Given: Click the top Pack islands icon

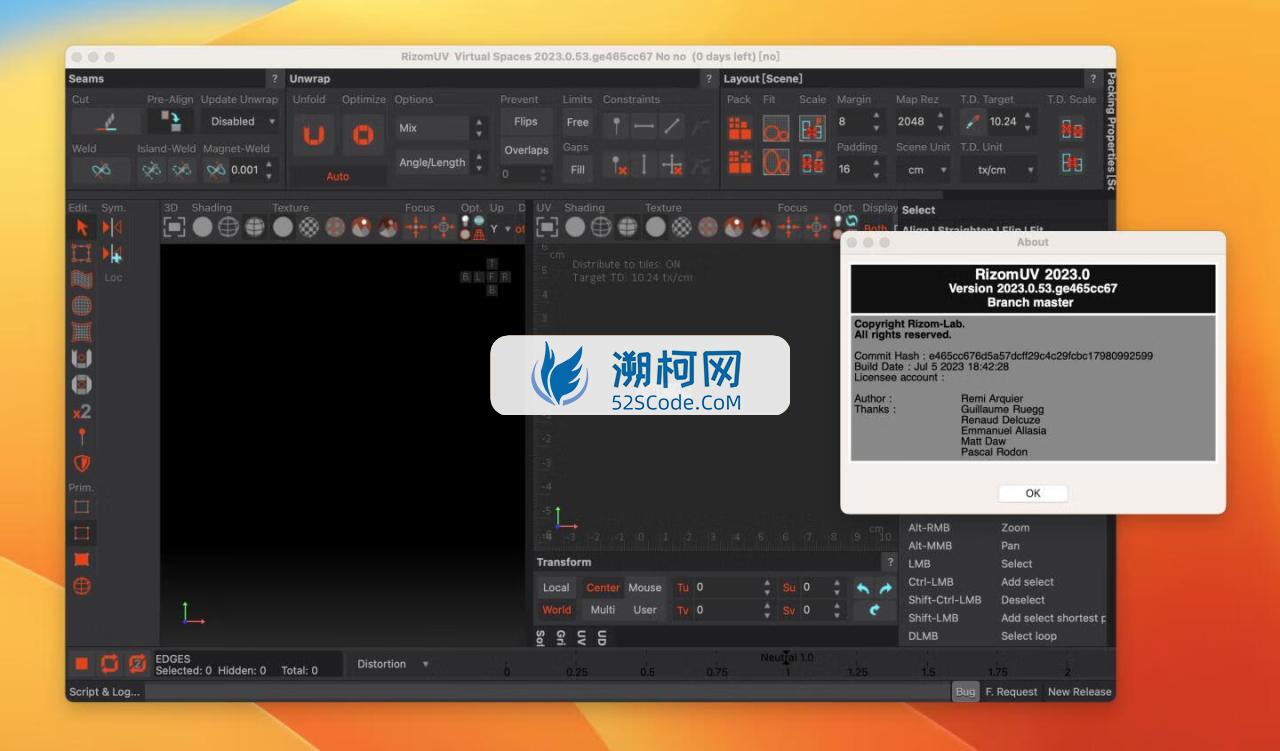Looking at the screenshot, I should [739, 128].
